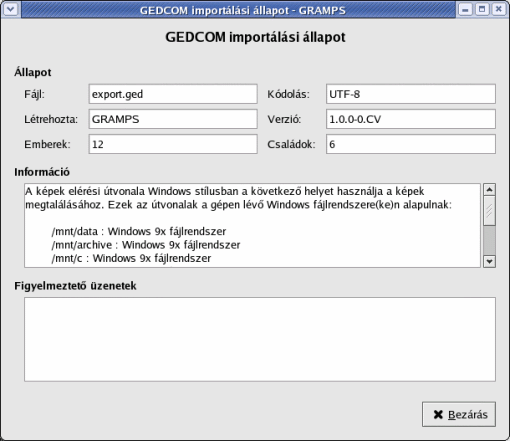Click the Emberek field showing 12

tap(173, 144)
